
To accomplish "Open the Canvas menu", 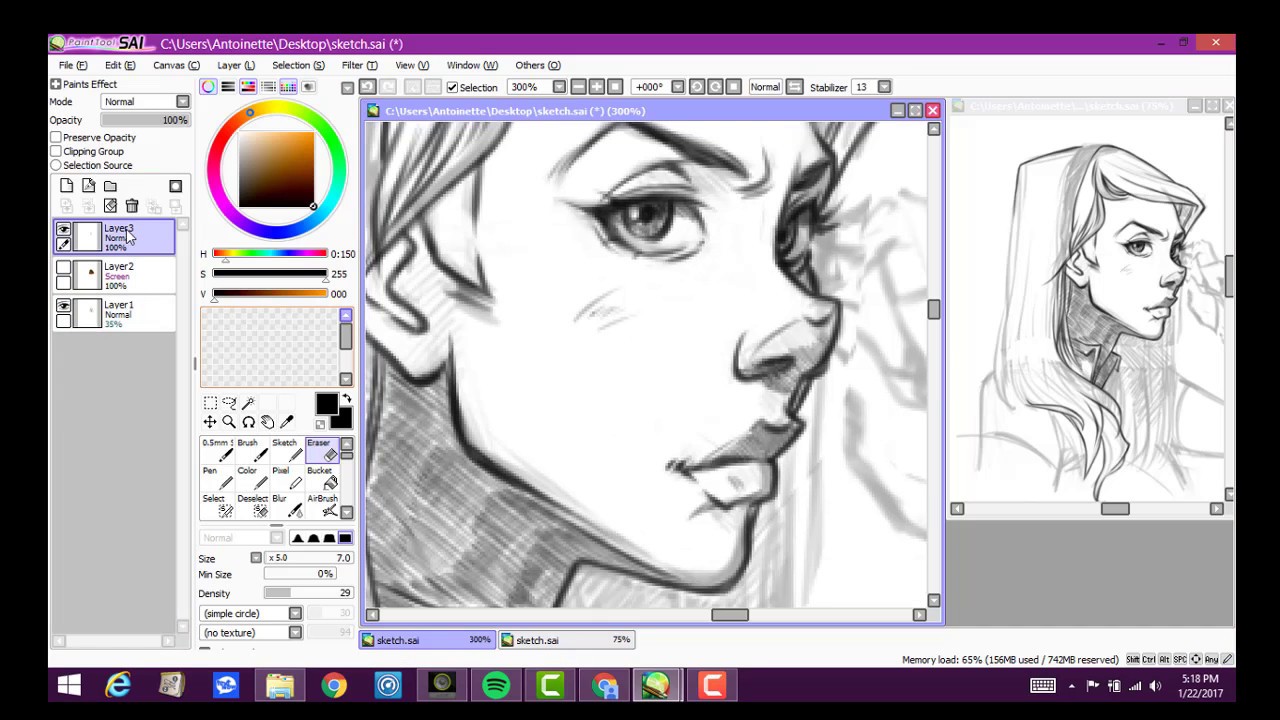I will pos(176,65).
